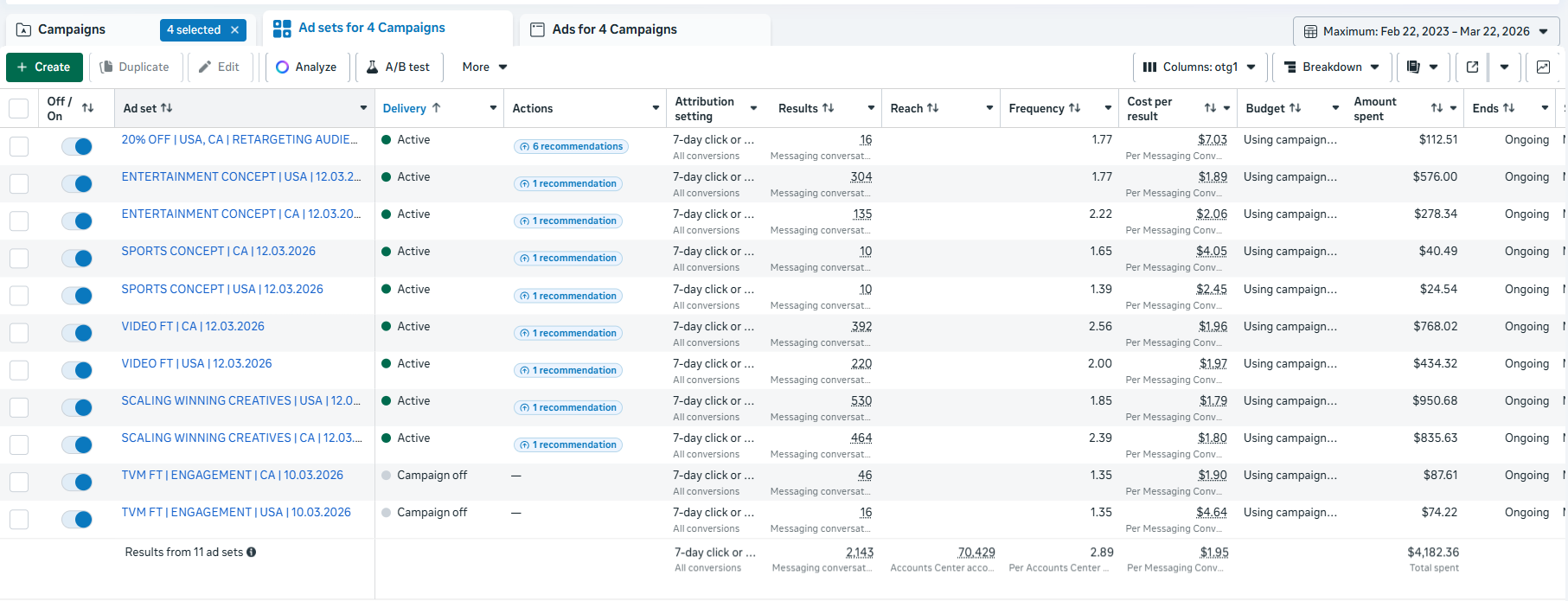Click the $4,182.36 total spent value
The width and height of the screenshot is (1568, 601).
[1433, 553]
